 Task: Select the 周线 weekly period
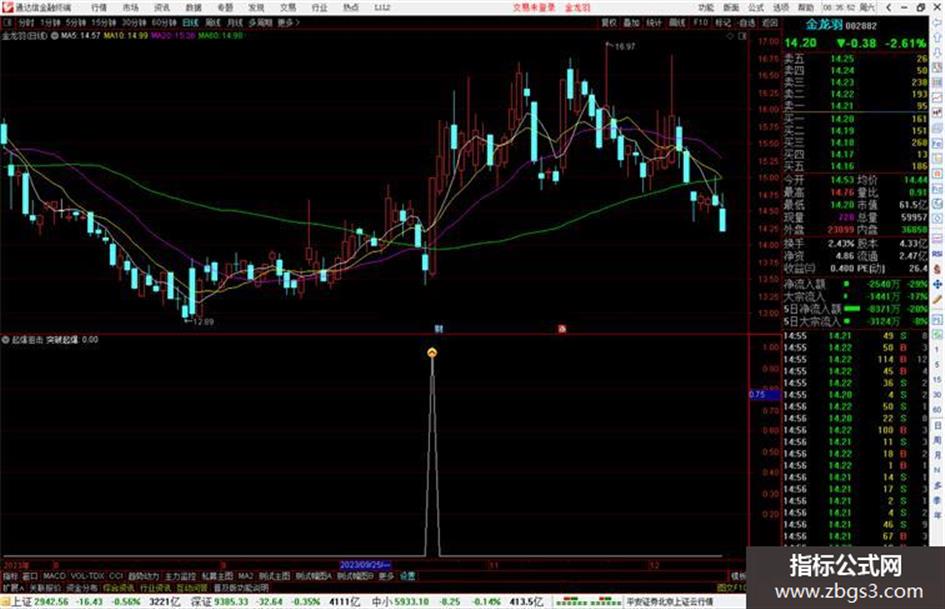click(213, 22)
